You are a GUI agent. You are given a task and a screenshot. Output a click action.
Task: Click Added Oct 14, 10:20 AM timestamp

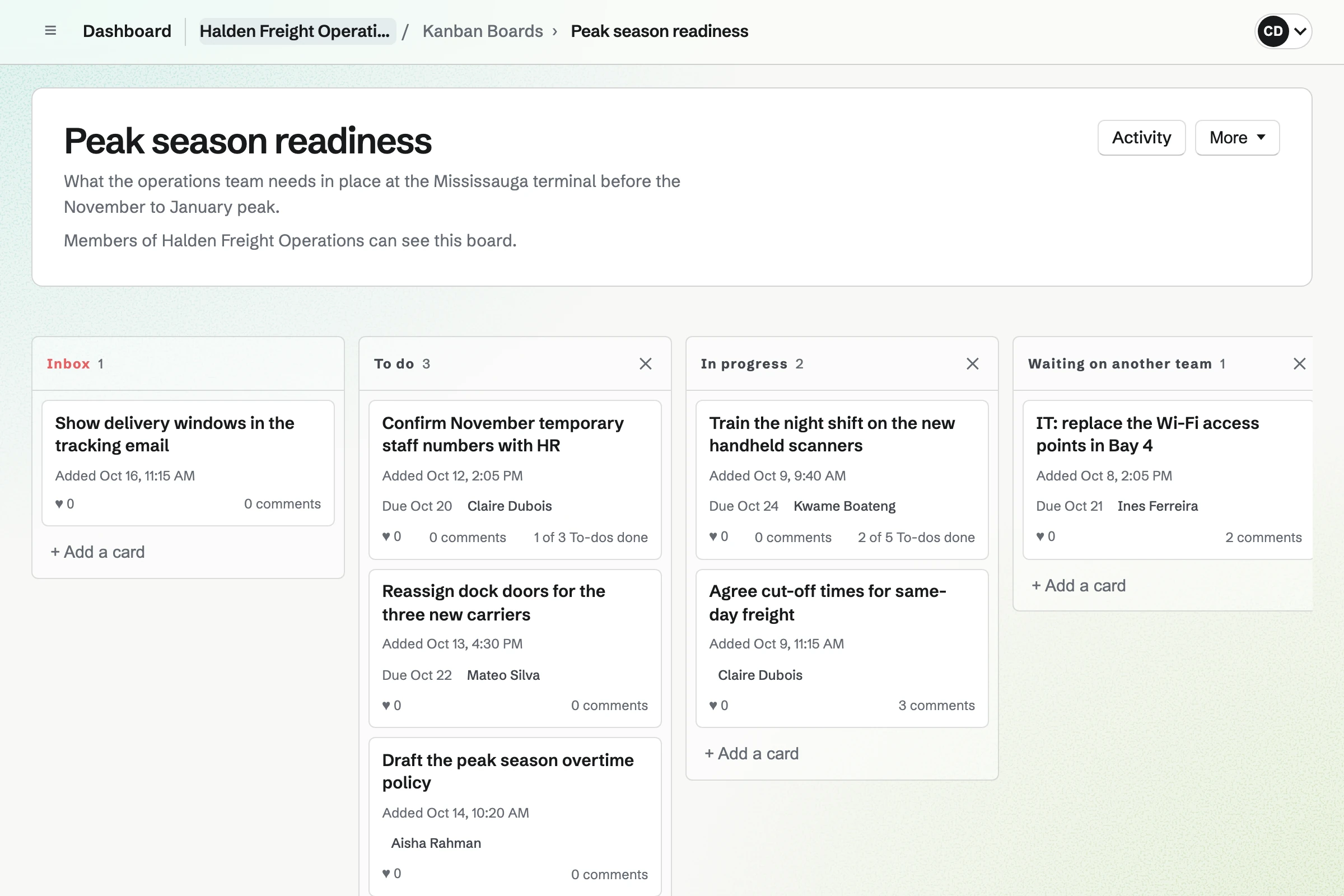455,813
